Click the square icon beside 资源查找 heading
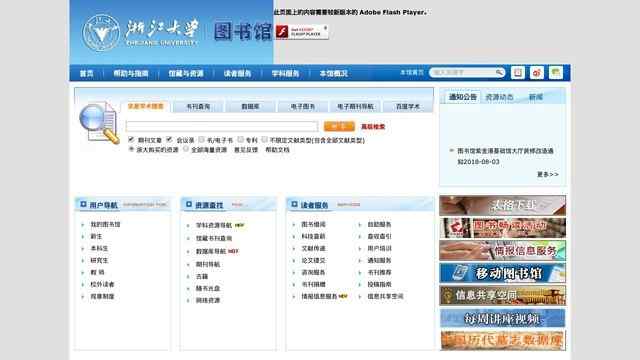Image resolution: width=640 pixels, height=360 pixels. [x=189, y=204]
